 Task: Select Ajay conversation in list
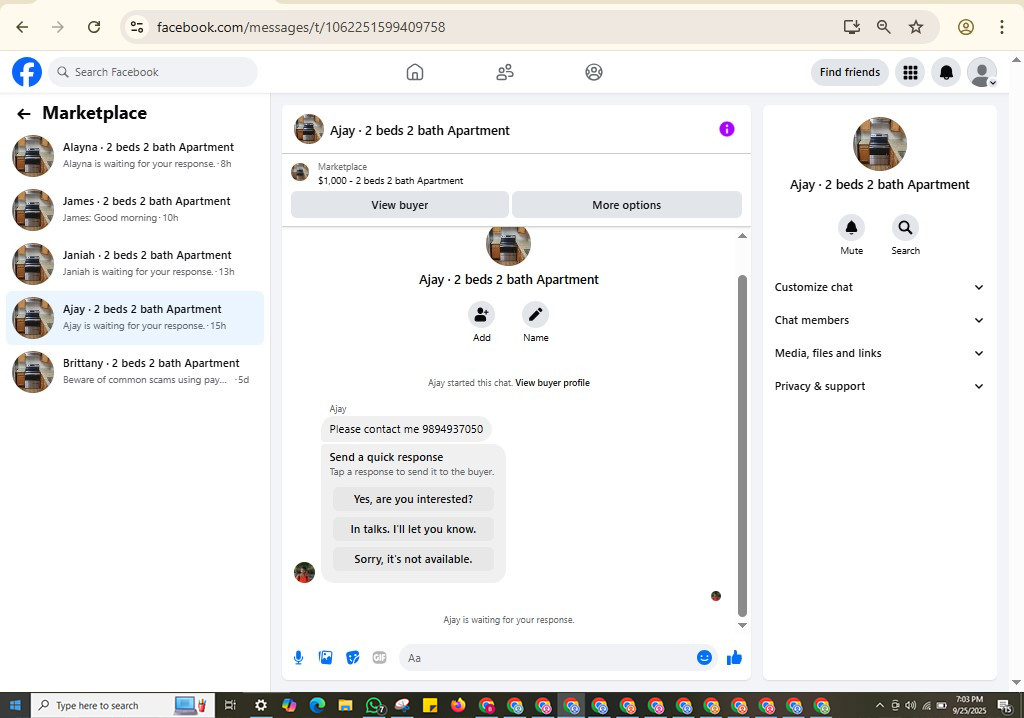point(135,318)
